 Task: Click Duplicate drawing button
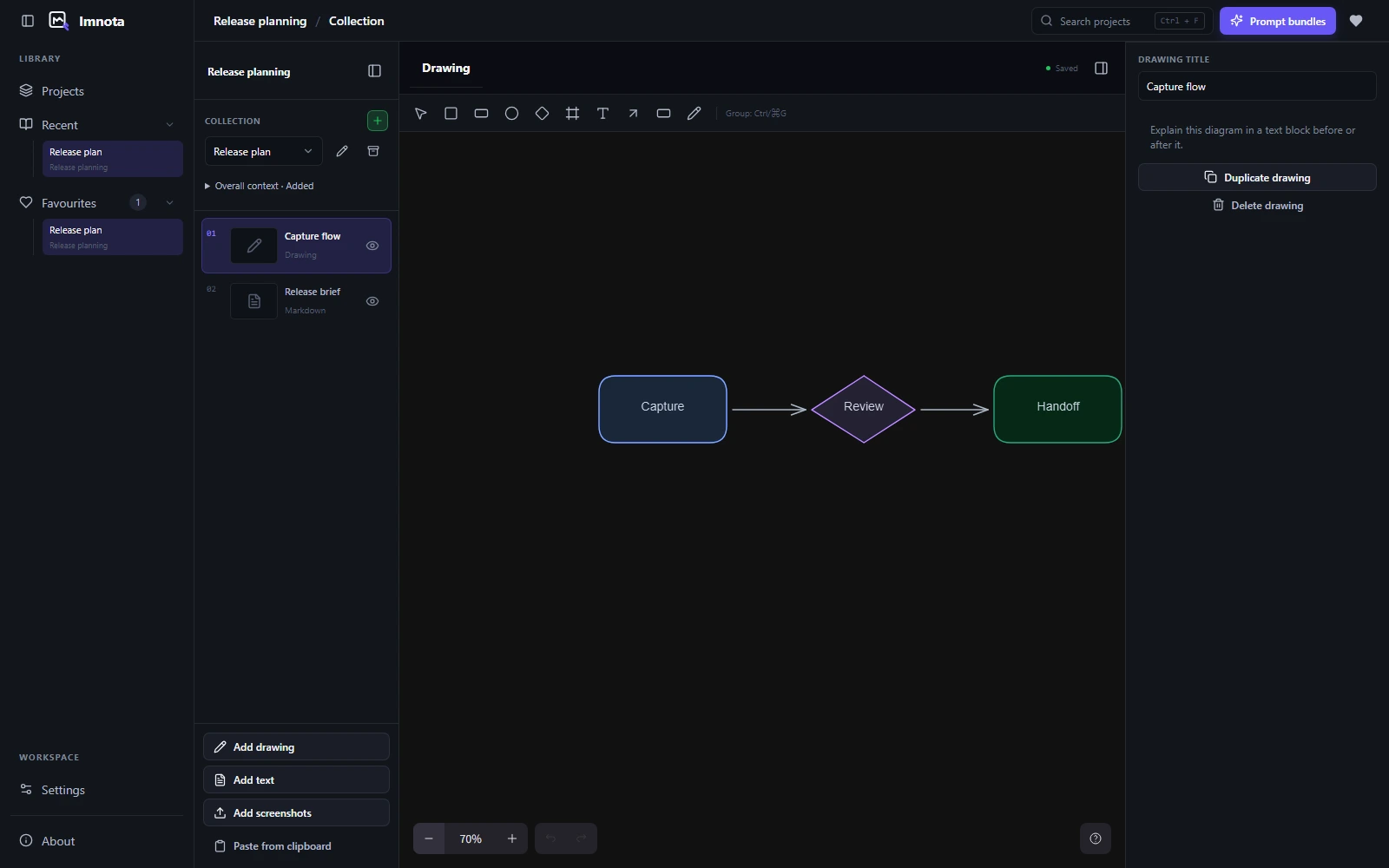(1257, 177)
